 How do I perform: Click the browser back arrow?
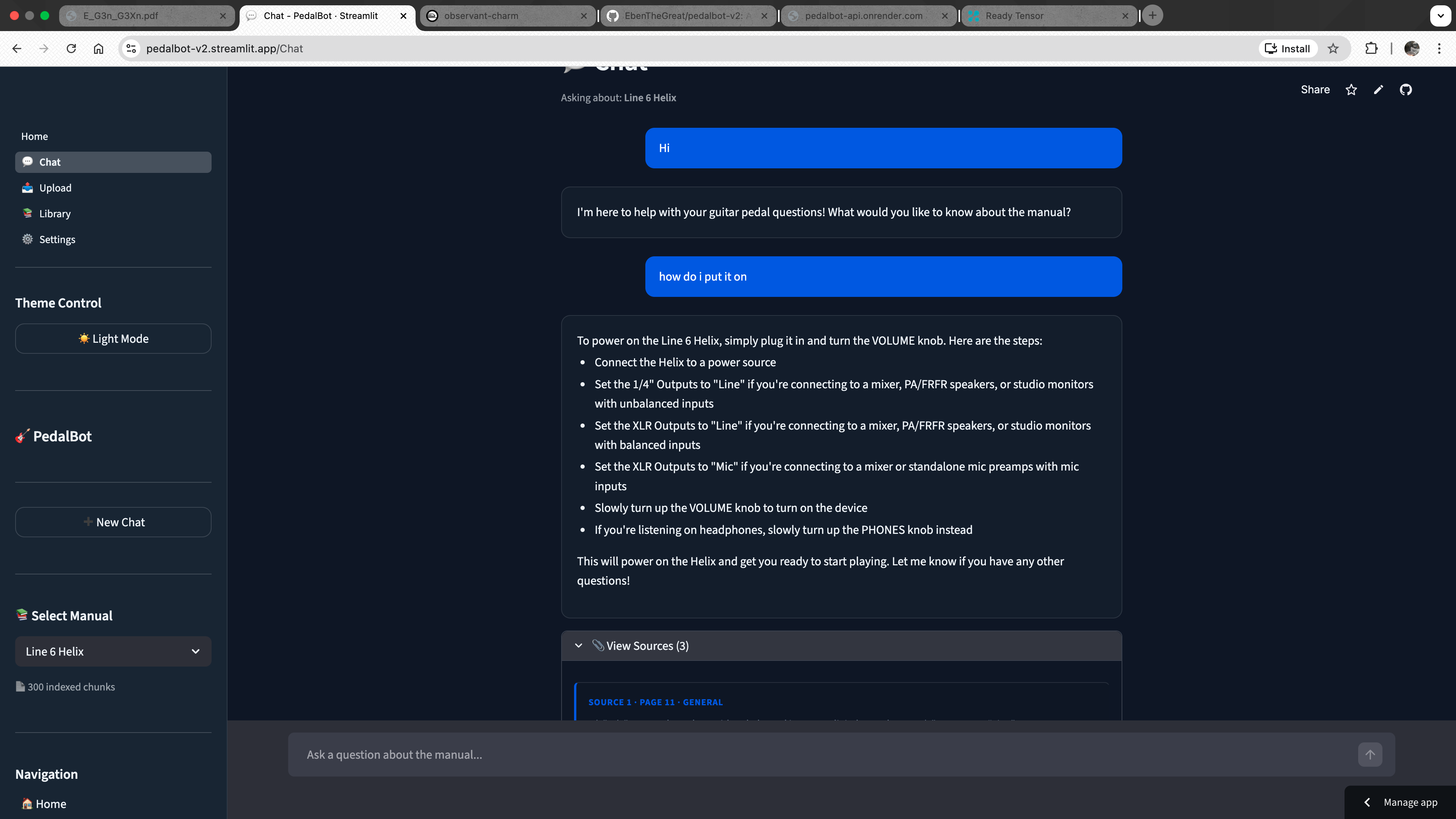point(17,49)
